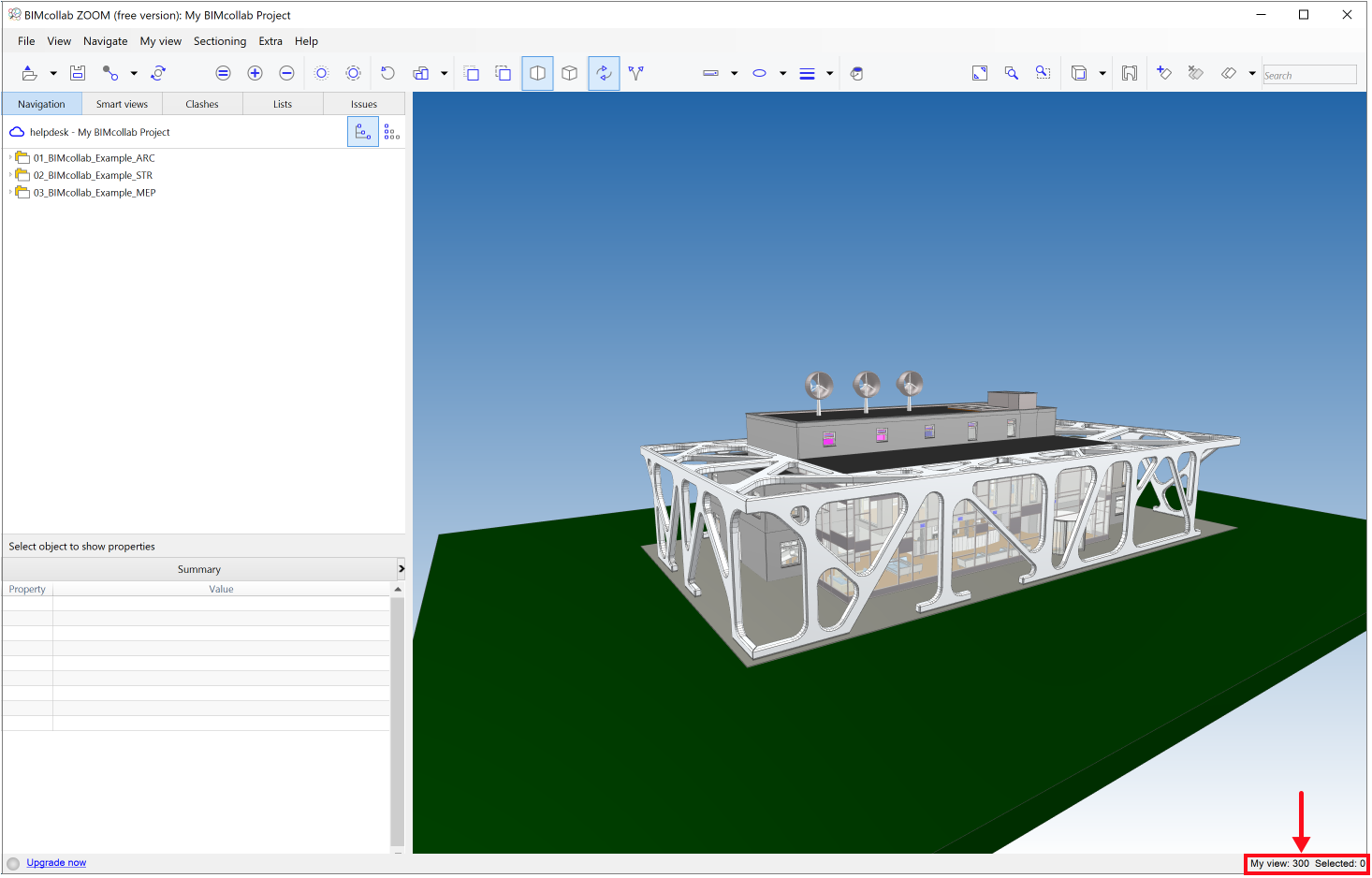Open the Extra menu
Viewport: 1372px width, 878px height.
pyautogui.click(x=270, y=41)
